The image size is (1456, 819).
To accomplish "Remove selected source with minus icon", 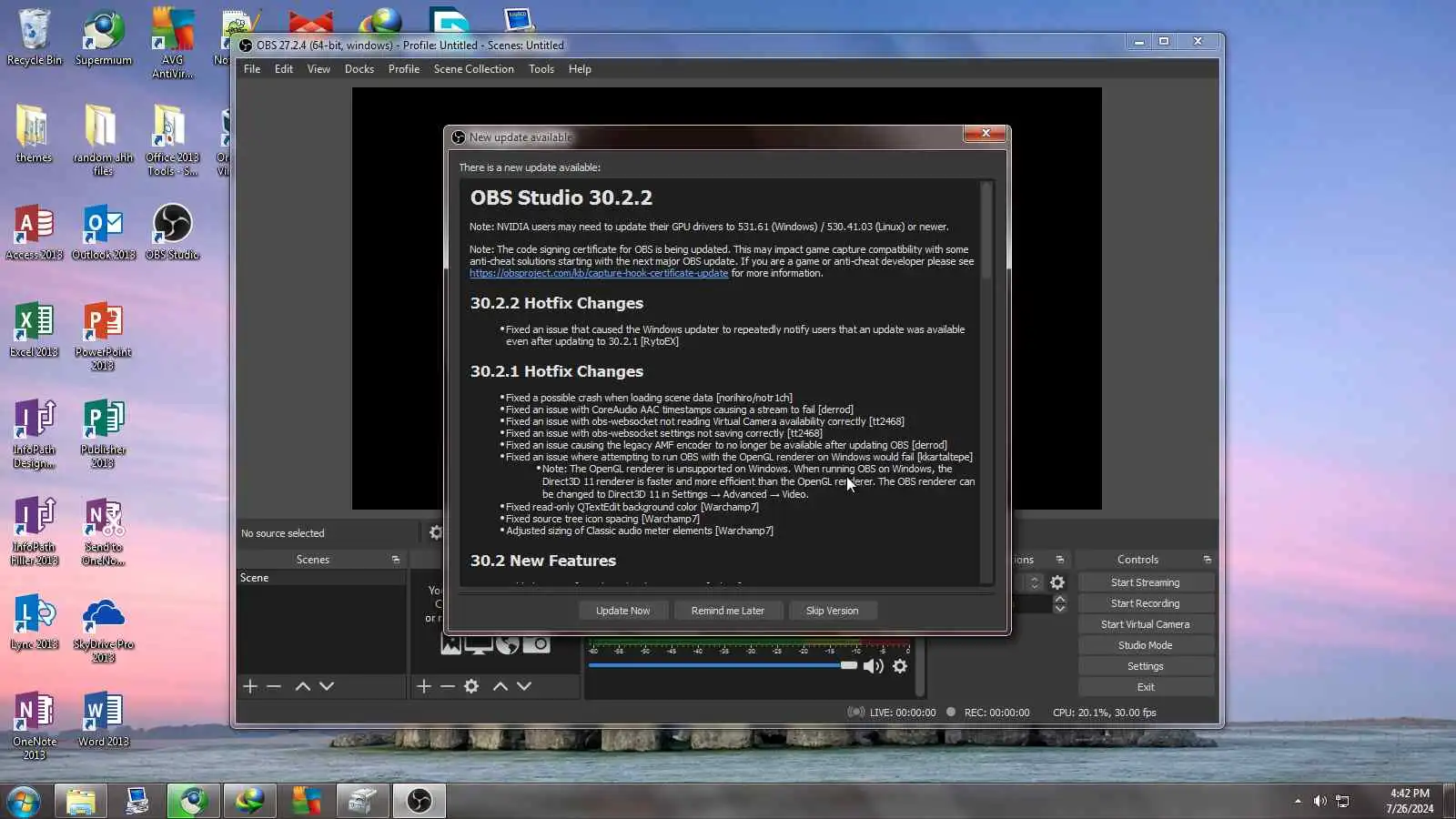I will (448, 686).
